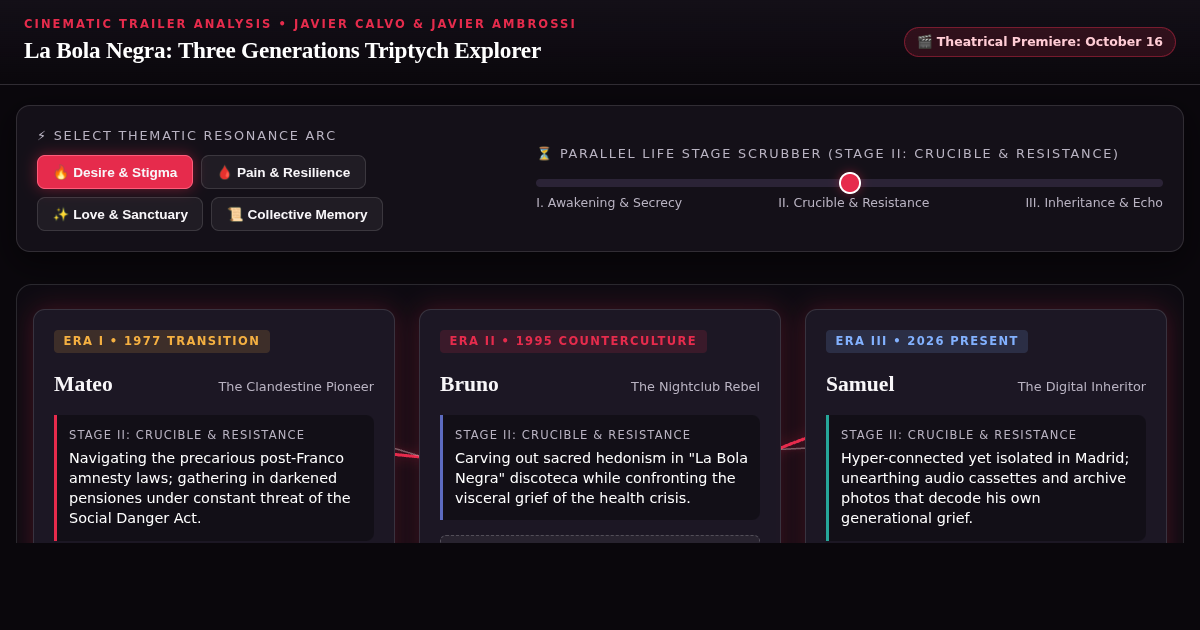
Task: Click the fire icon on Desire & Stigma
Action: click(61, 172)
